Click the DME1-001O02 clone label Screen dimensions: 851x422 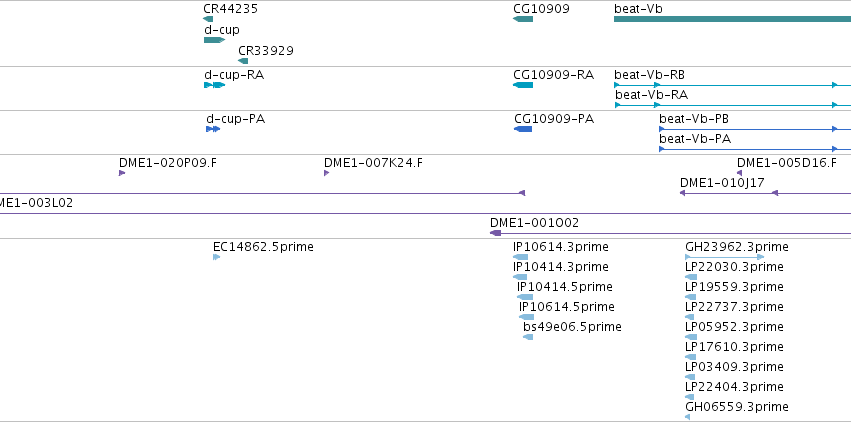click(x=534, y=223)
